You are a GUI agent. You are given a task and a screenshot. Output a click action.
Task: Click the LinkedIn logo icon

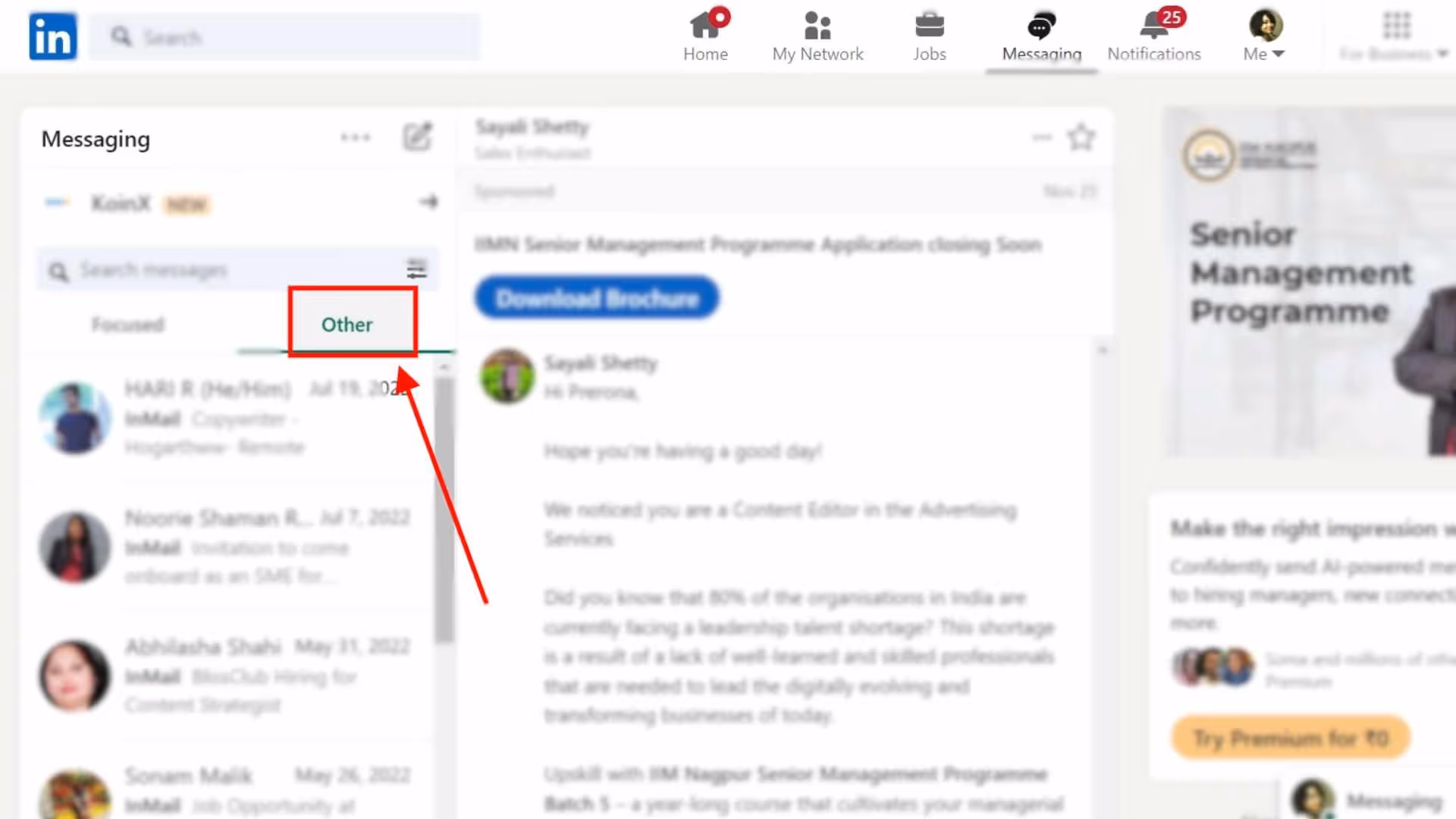(52, 36)
